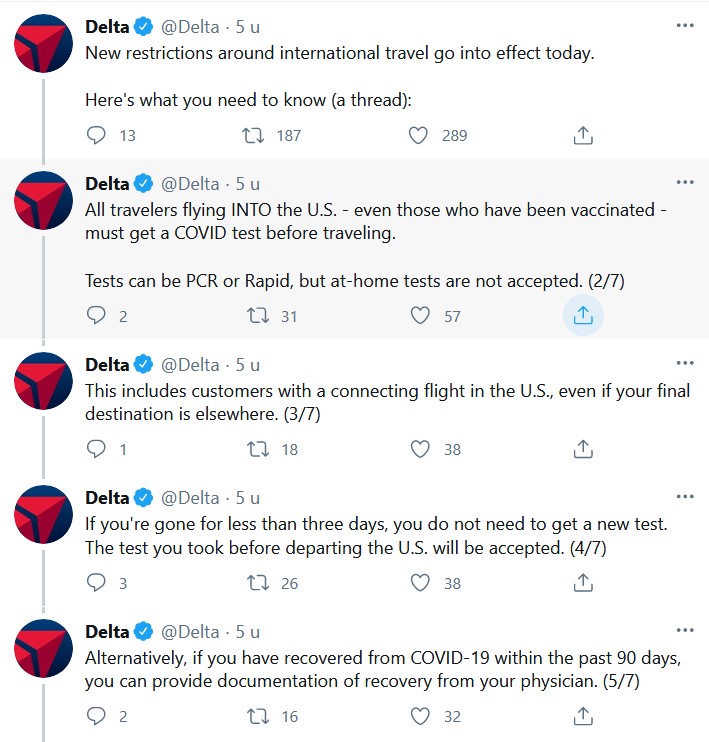
Task: Reply to the (4/7) tweet
Action: pyautogui.click(x=97, y=582)
